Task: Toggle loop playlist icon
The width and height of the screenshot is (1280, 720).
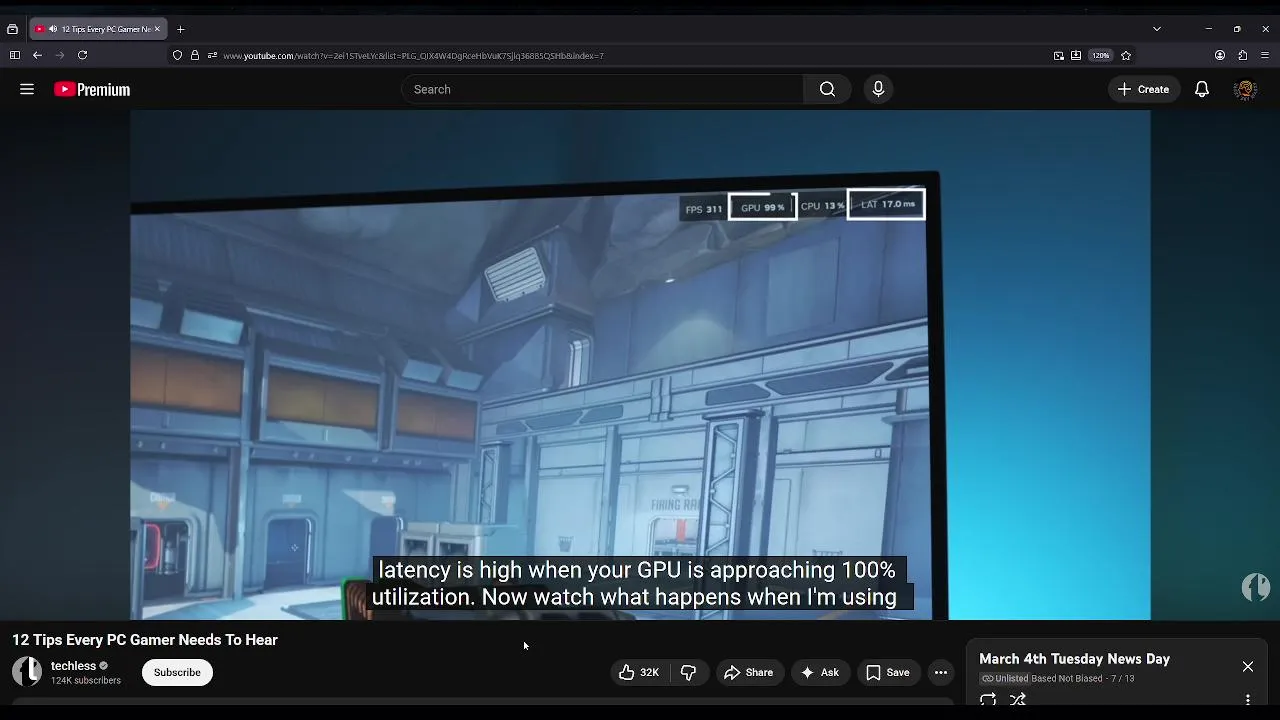Action: (988, 700)
